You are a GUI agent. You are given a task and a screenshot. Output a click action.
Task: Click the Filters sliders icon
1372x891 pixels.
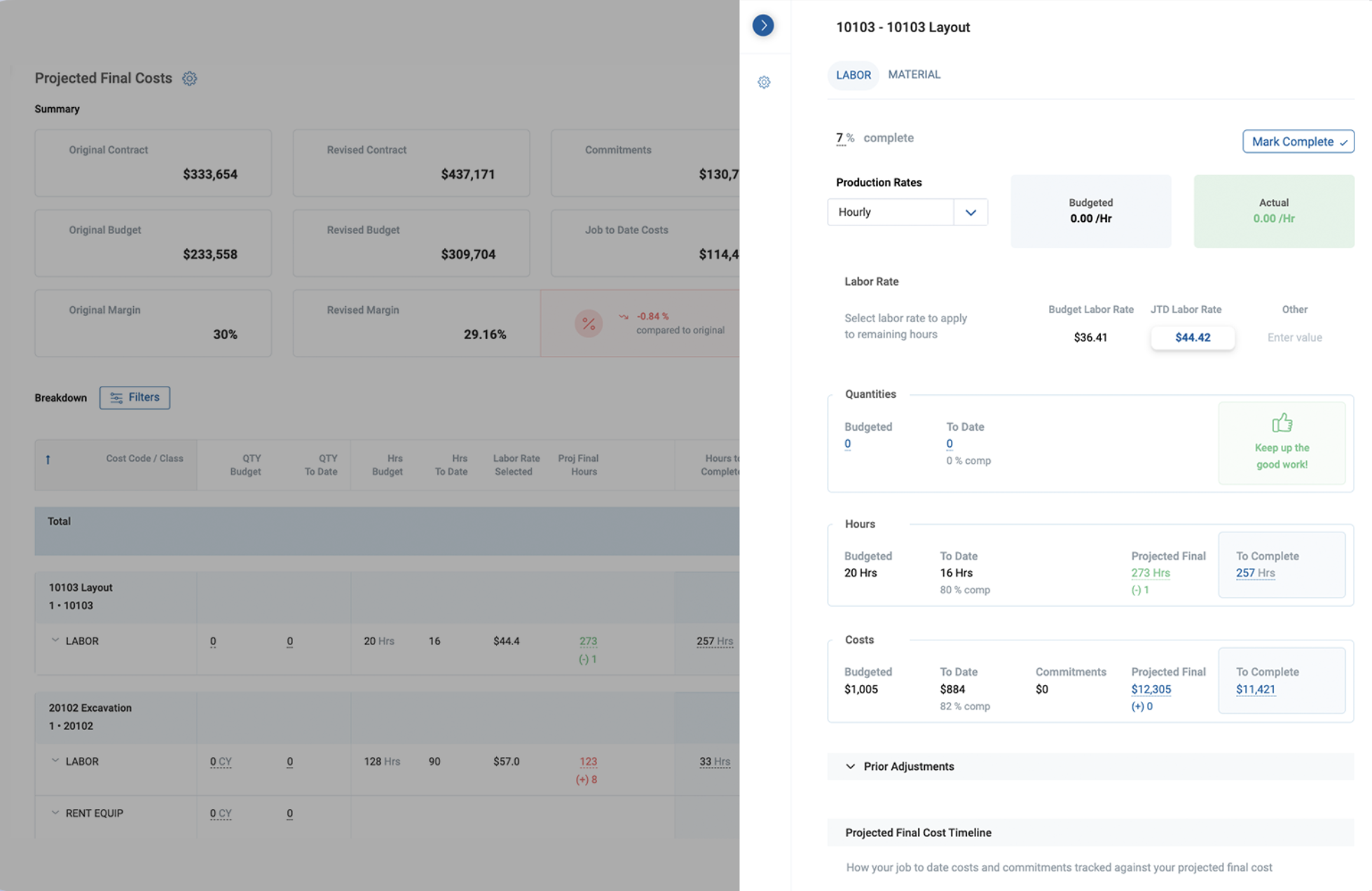[x=116, y=398]
